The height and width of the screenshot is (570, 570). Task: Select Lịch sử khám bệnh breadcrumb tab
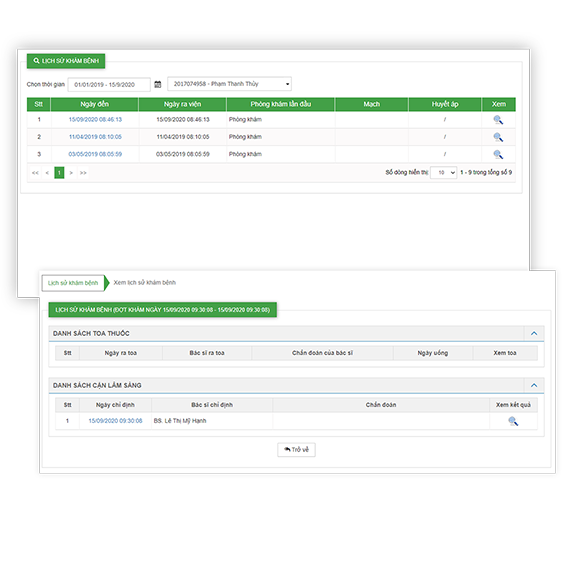[x=73, y=283]
